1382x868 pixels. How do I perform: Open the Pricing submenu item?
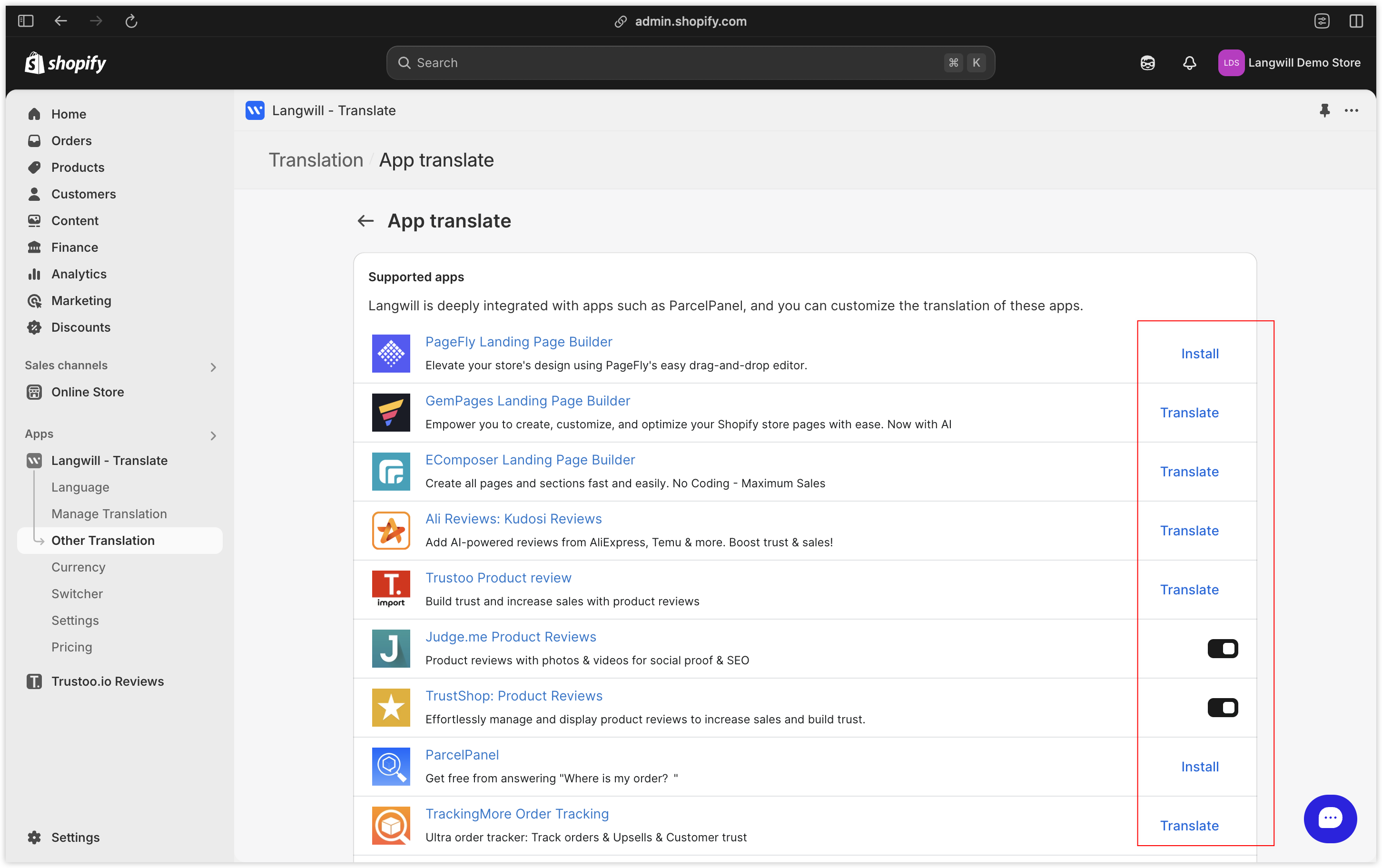pos(120,647)
